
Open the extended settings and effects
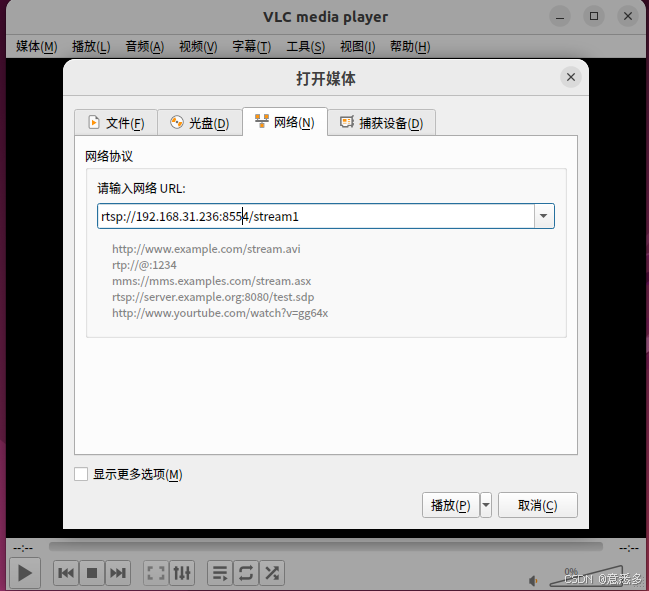coord(182,573)
